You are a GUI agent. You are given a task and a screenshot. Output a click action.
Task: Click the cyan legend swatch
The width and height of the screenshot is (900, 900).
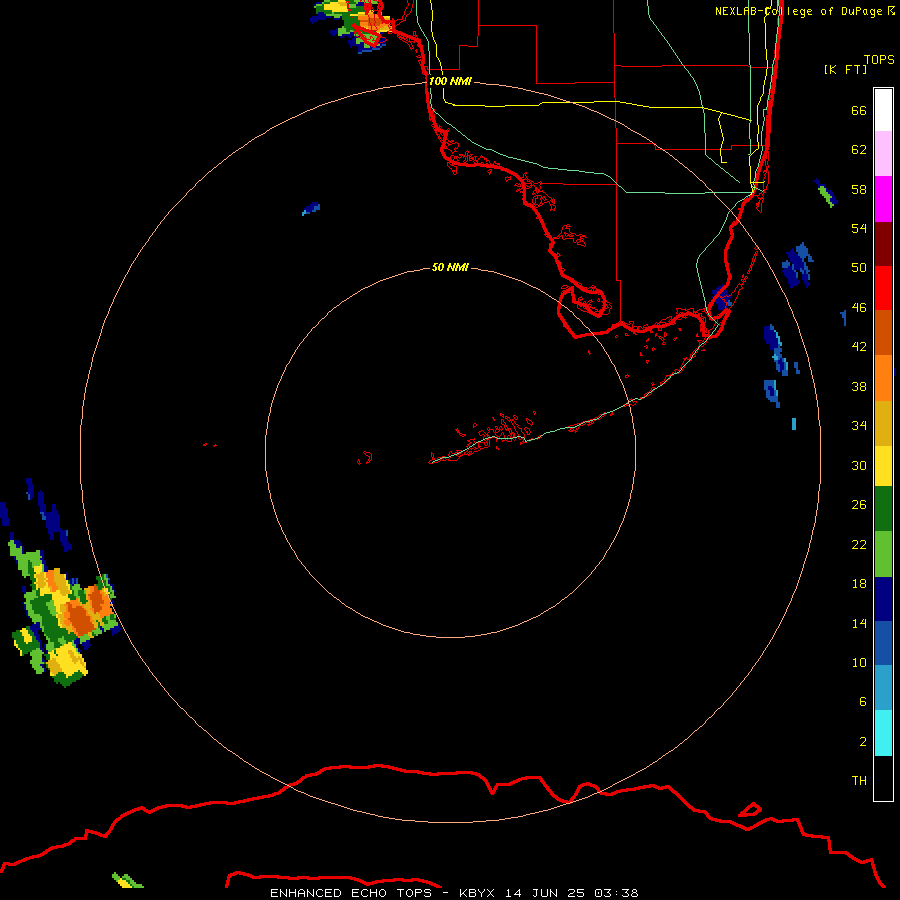click(x=883, y=733)
